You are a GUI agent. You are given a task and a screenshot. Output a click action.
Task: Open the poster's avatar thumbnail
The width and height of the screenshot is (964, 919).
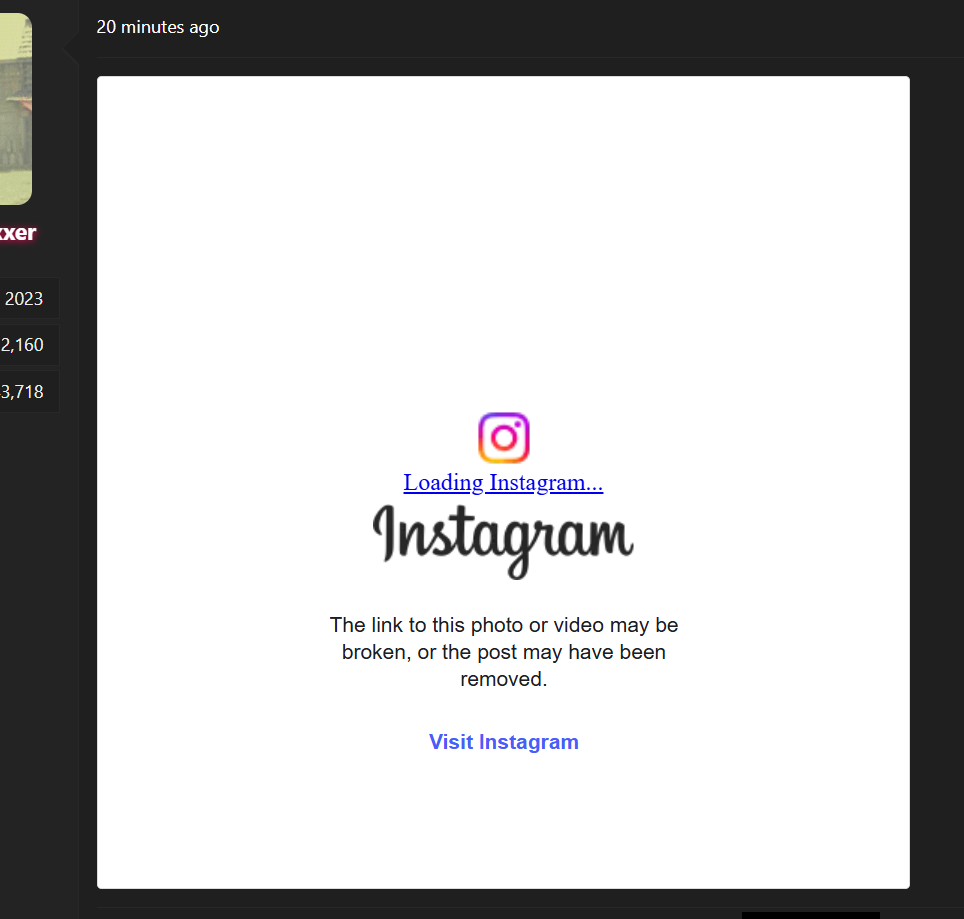pyautogui.click(x=15, y=109)
